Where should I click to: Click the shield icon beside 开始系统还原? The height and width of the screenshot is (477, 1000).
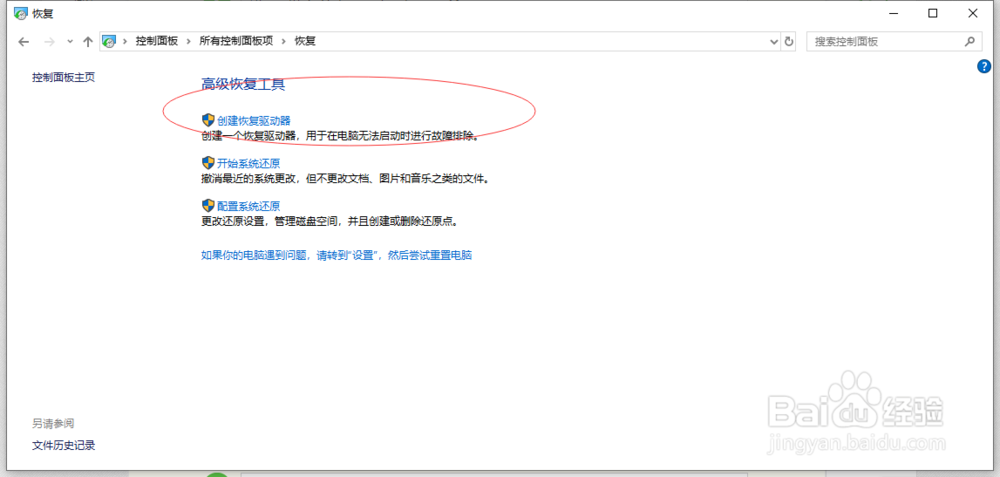pos(208,162)
